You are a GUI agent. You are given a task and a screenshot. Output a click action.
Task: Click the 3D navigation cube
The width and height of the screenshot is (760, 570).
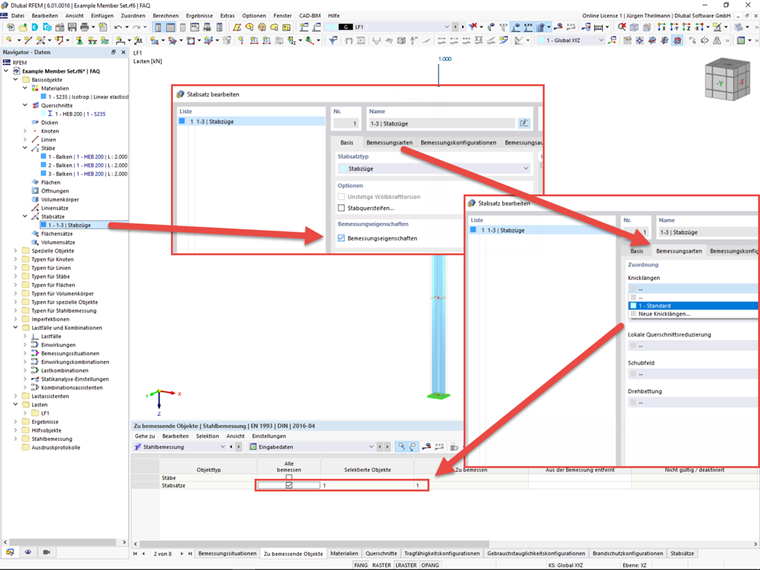pyautogui.click(x=727, y=79)
